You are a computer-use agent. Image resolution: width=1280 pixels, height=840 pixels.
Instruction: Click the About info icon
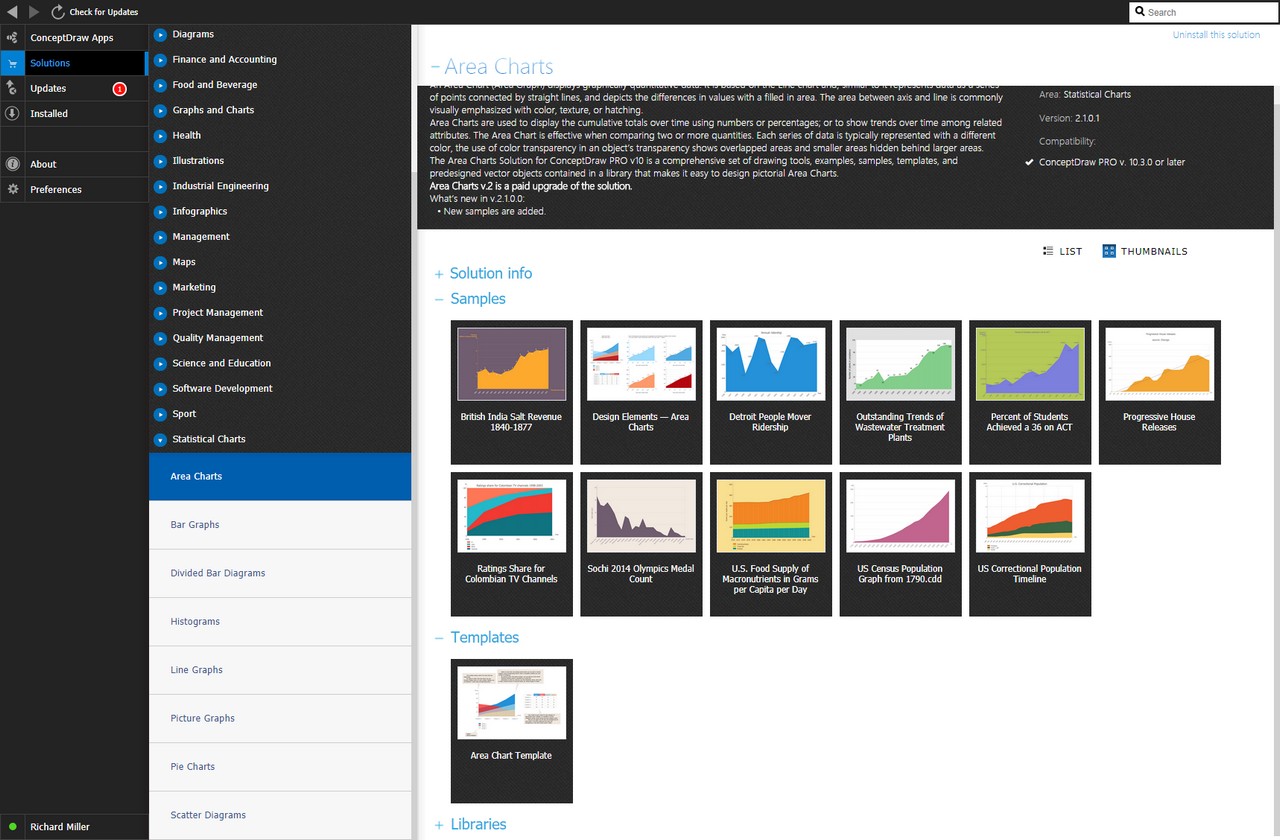(12, 164)
